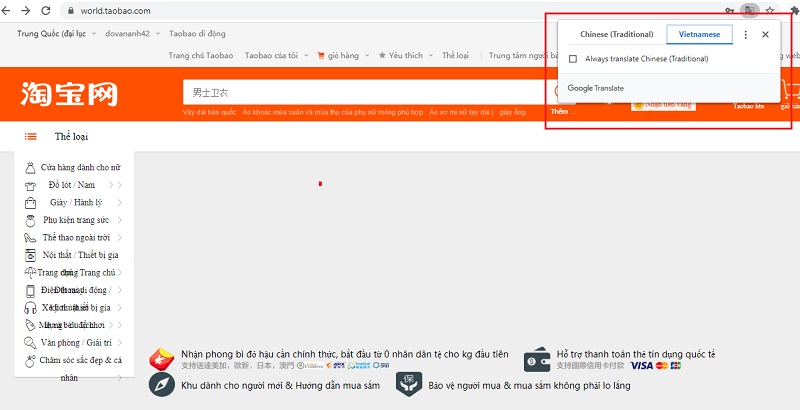Click the Taobao search input field
Screen dimensions: 800x410
click(365, 92)
